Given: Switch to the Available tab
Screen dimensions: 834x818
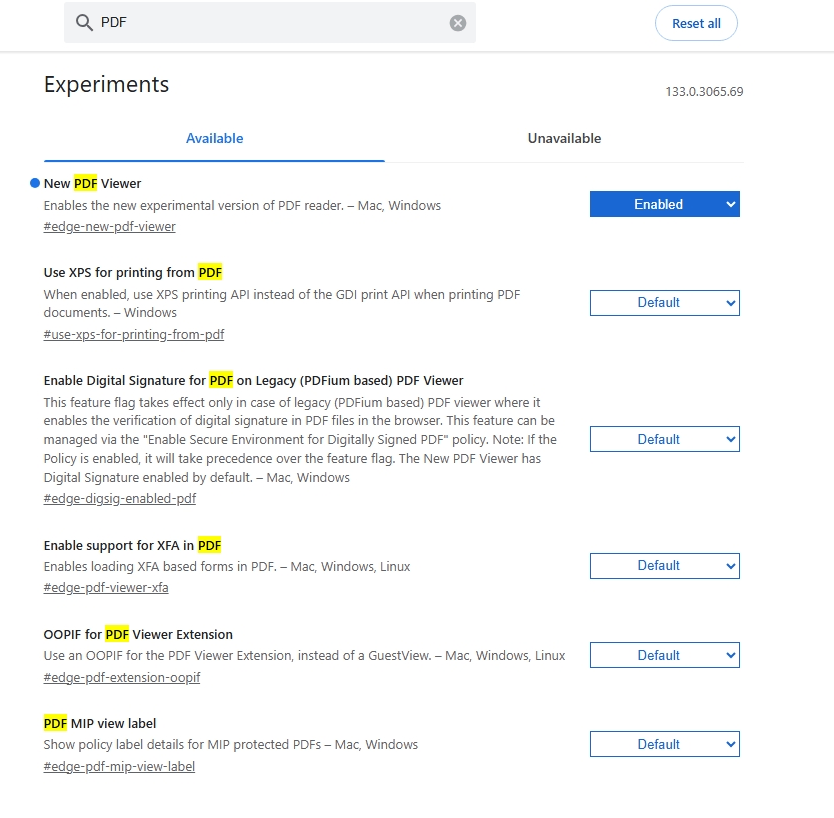Looking at the screenshot, I should (214, 139).
